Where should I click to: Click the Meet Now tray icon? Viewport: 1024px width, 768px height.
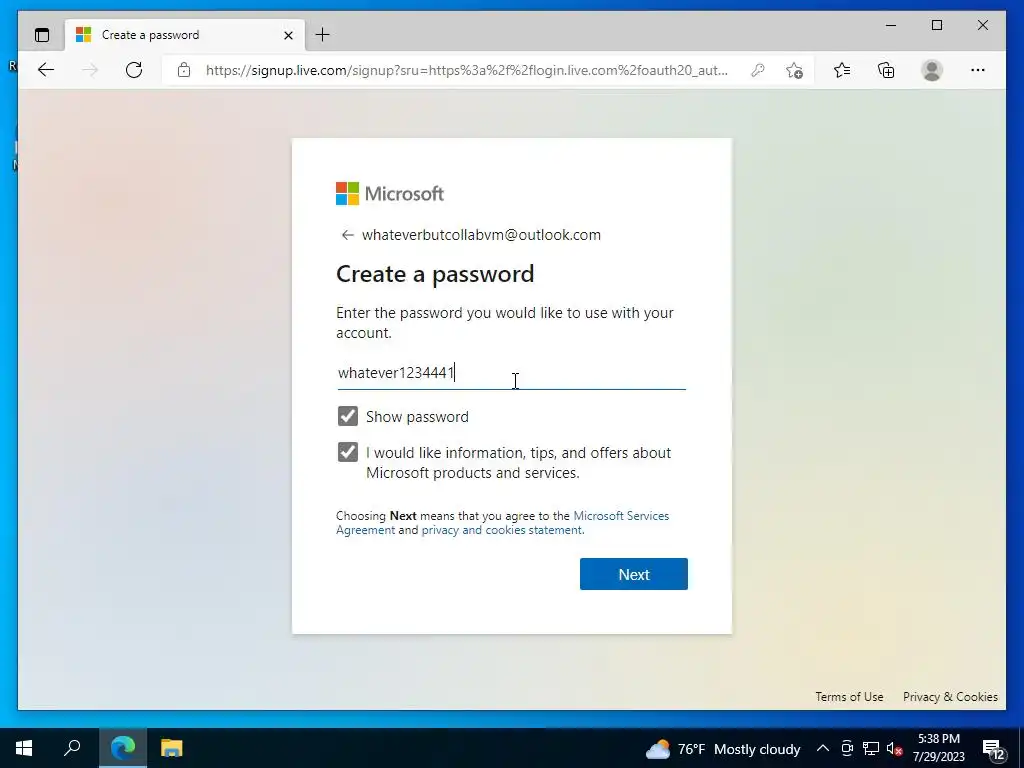[847, 748]
